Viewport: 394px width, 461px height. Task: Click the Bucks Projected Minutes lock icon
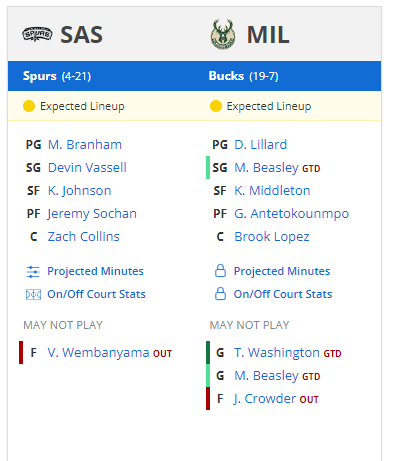tap(220, 271)
